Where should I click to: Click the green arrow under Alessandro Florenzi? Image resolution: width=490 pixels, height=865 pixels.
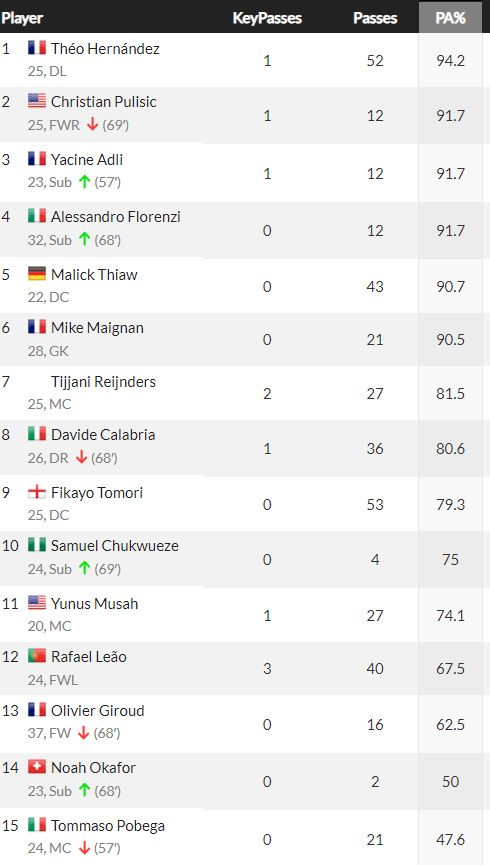pyautogui.click(x=84, y=239)
